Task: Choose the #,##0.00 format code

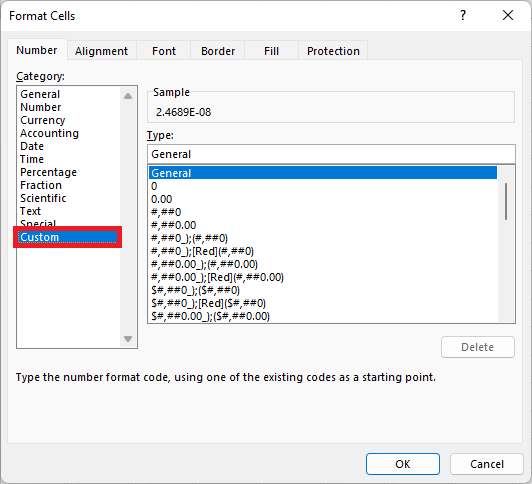Action: click(x=174, y=225)
